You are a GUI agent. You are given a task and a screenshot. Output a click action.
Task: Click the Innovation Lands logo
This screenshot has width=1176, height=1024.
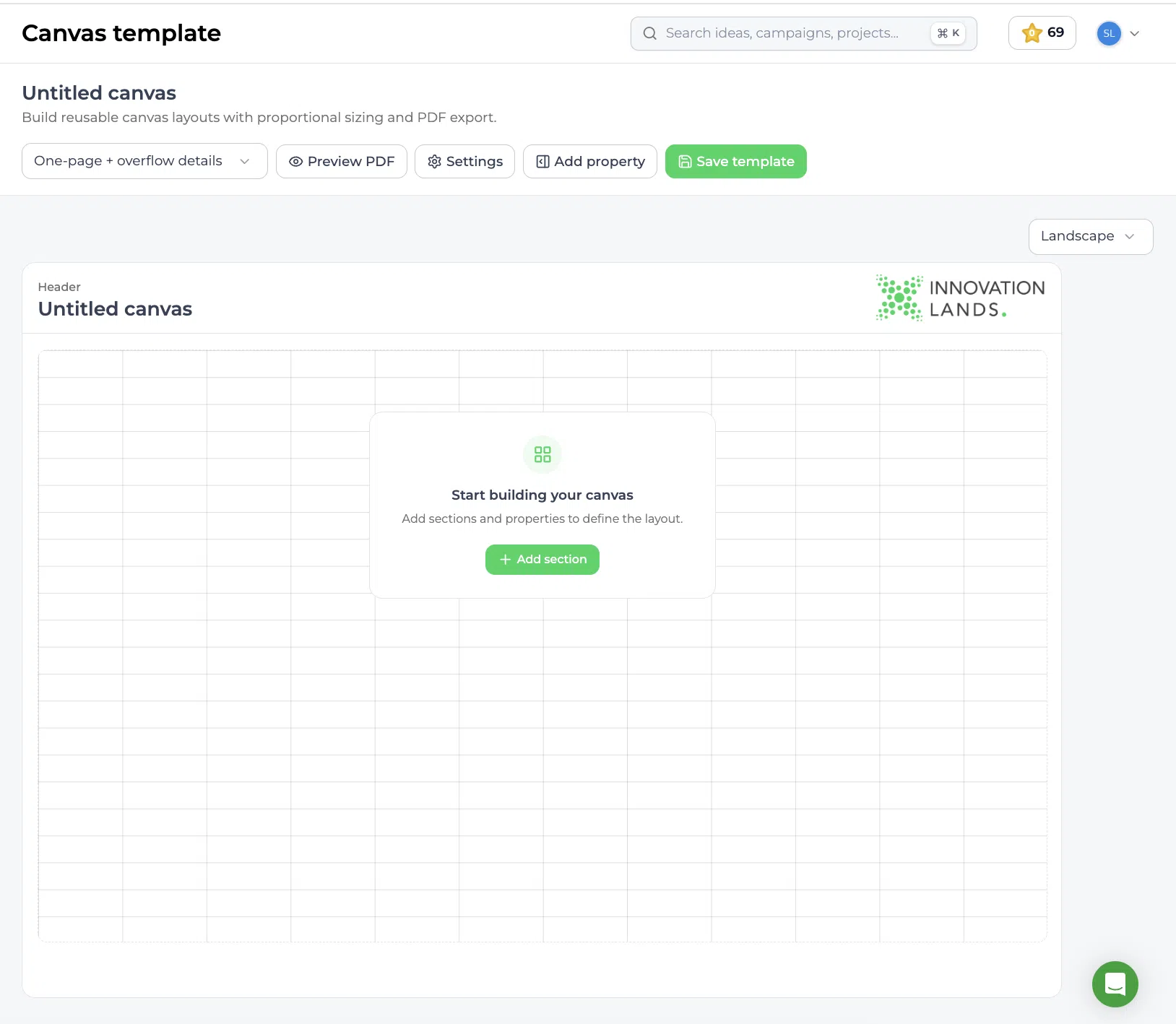(x=960, y=298)
